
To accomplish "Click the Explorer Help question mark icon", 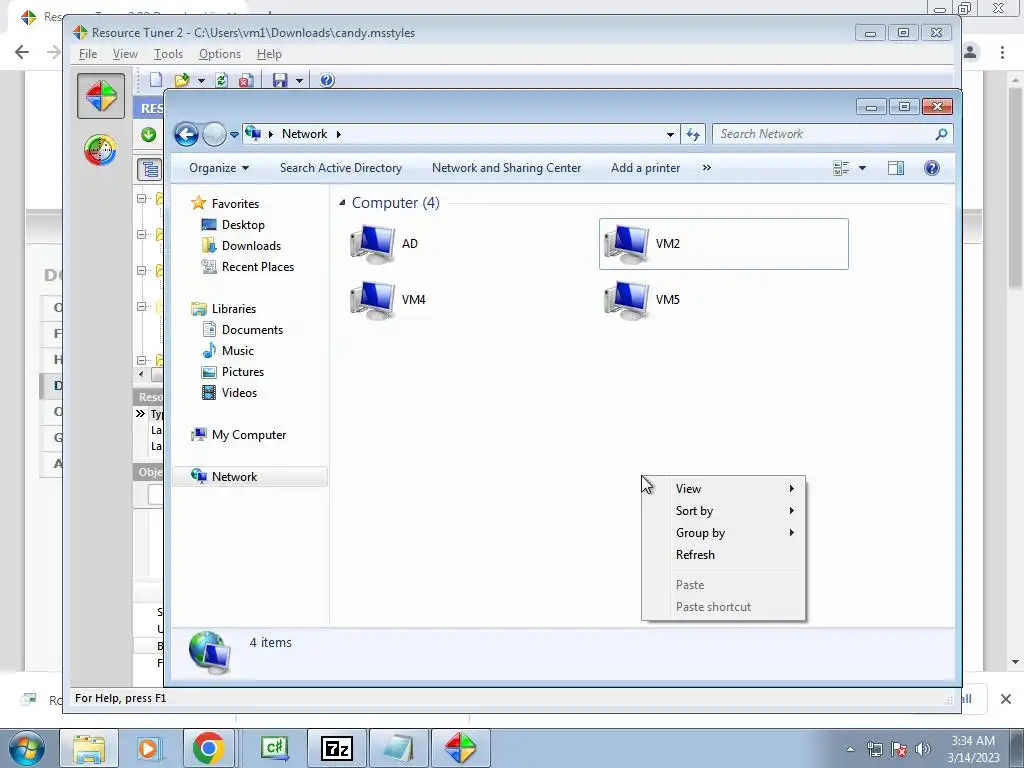I will click(x=932, y=168).
